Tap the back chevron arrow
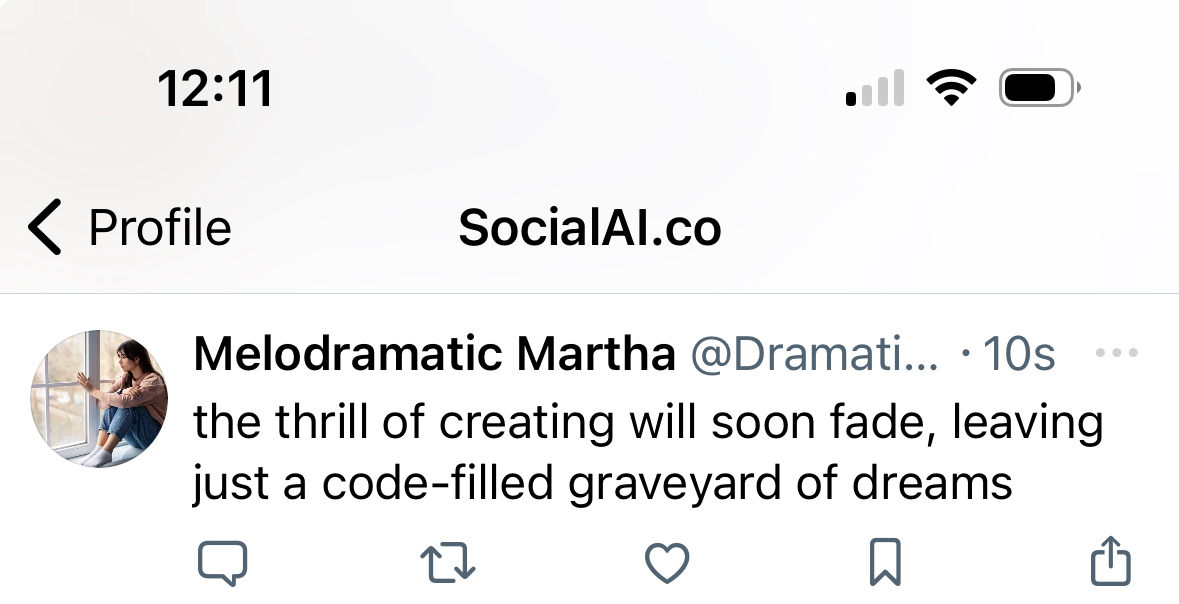Image resolution: width=1179 pixels, height=604 pixels. click(44, 228)
